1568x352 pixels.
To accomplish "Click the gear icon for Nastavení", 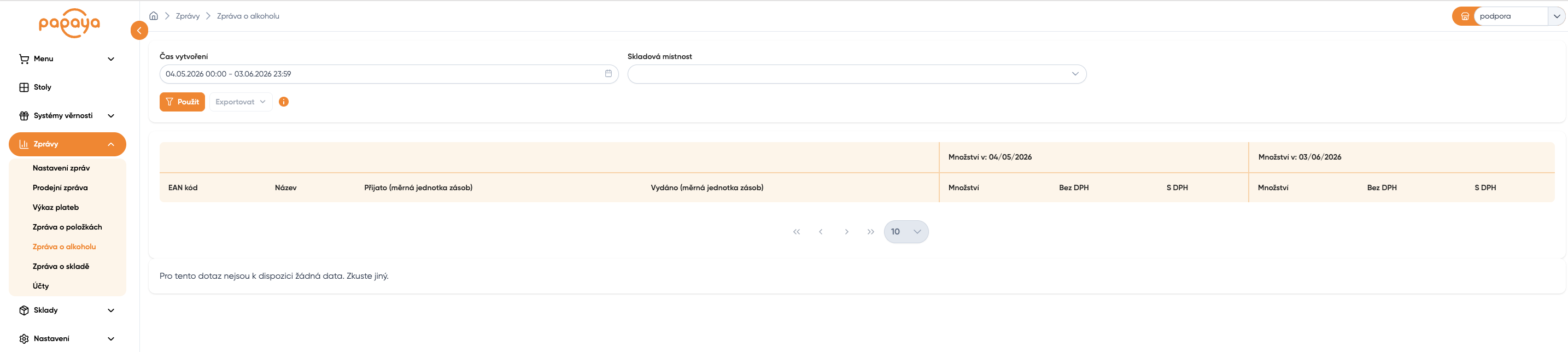I will tap(24, 338).
